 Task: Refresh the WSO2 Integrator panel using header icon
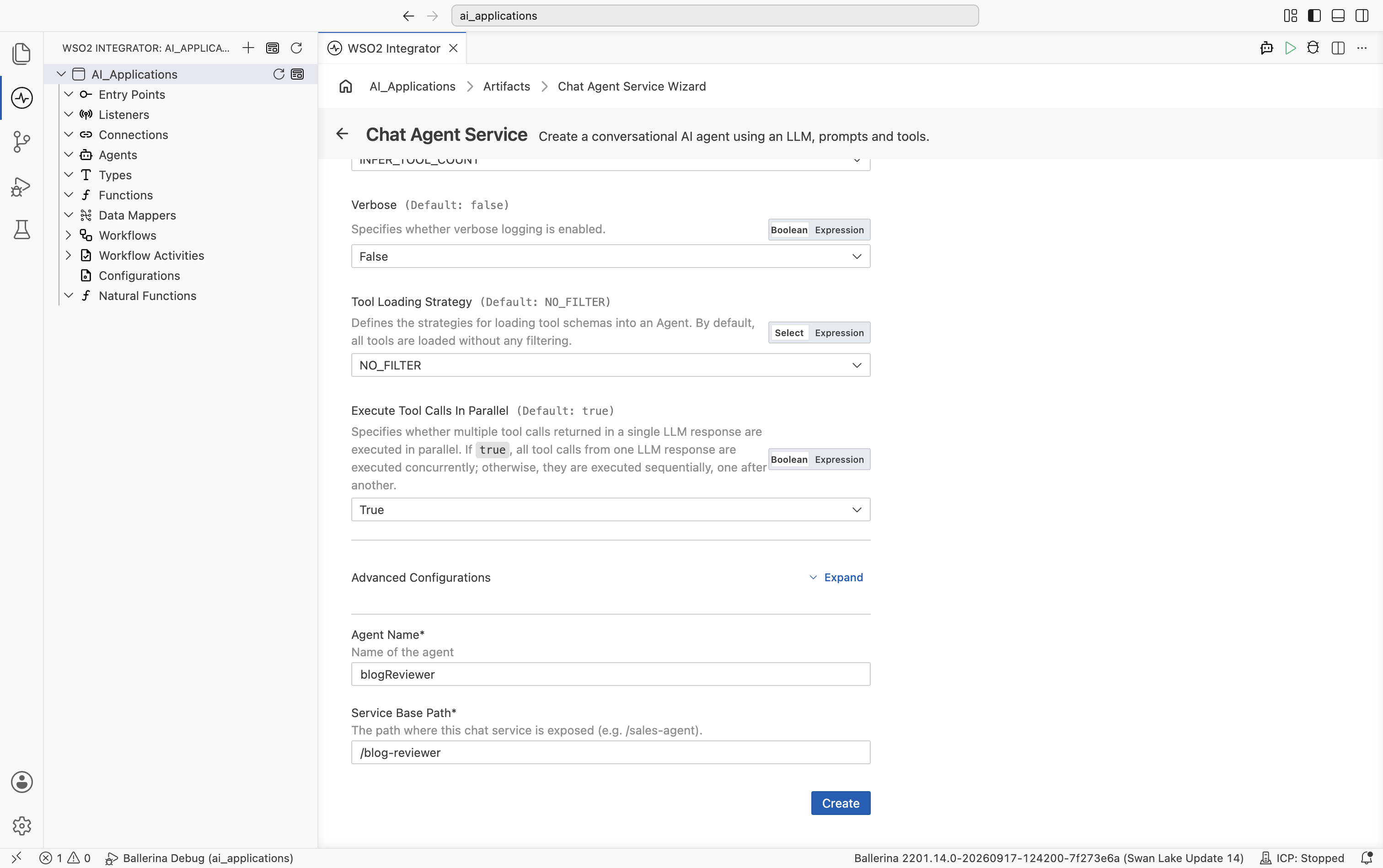point(296,48)
